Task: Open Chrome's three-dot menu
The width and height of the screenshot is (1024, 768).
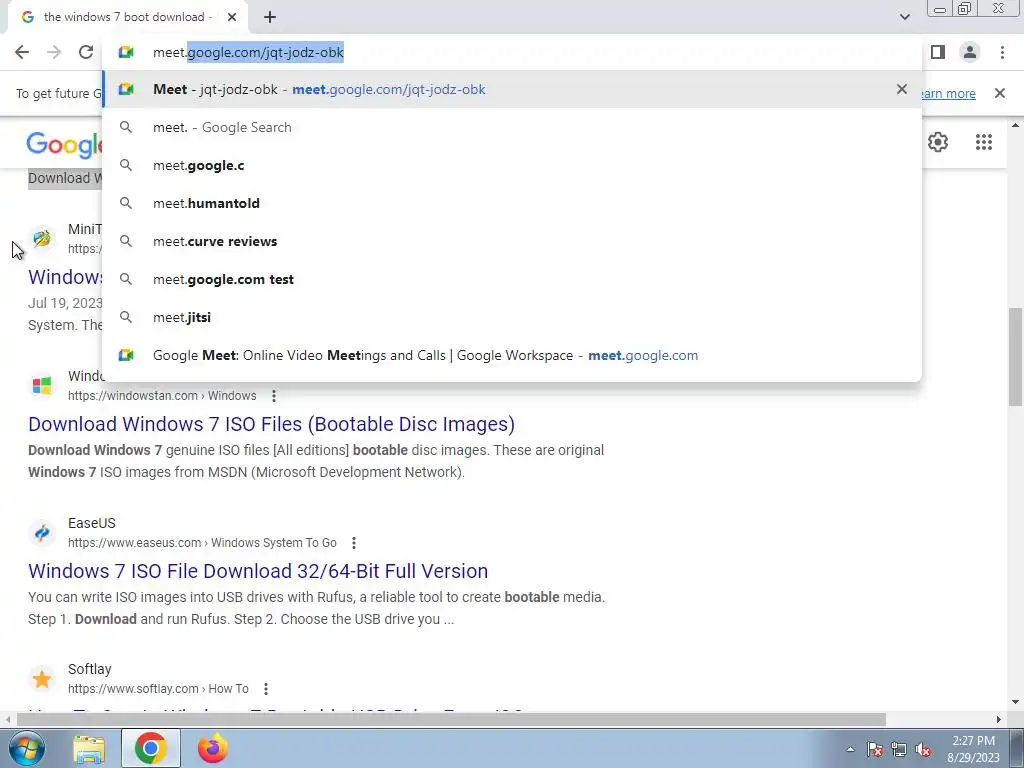Action: pos(1002,52)
